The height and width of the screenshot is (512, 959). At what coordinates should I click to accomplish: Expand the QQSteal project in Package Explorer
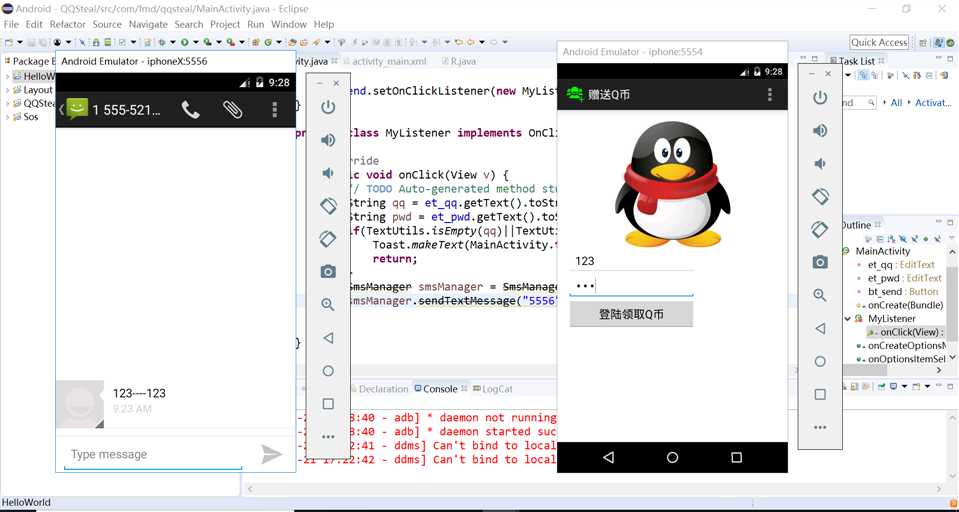tap(7, 103)
